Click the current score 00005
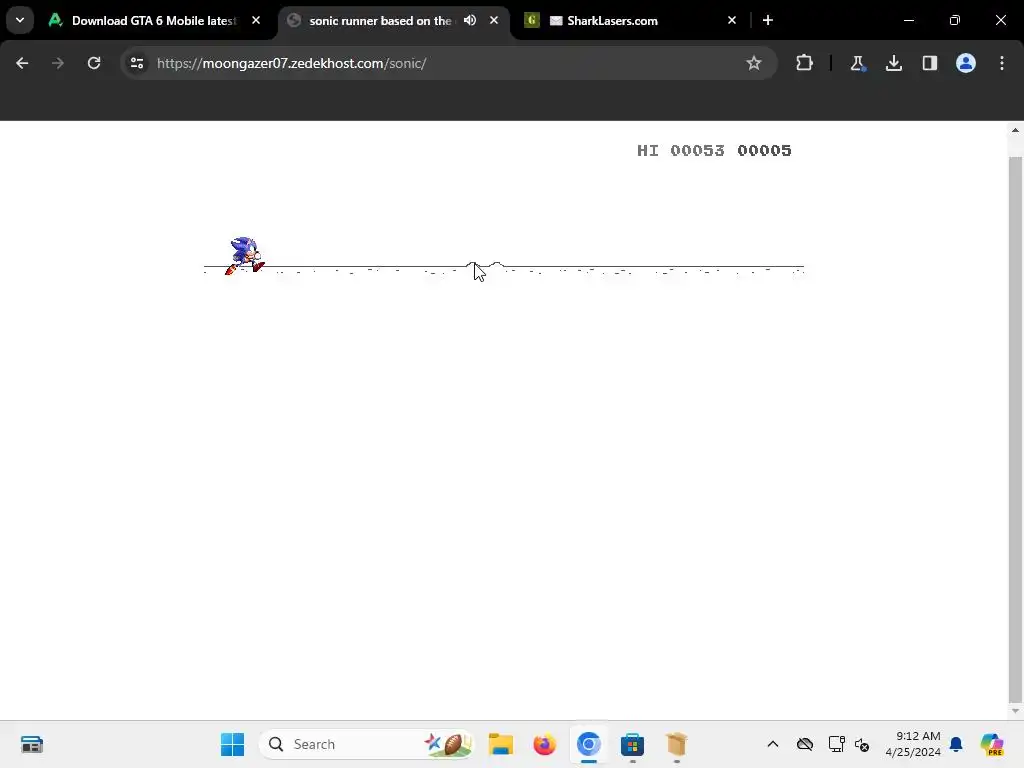 click(x=764, y=151)
